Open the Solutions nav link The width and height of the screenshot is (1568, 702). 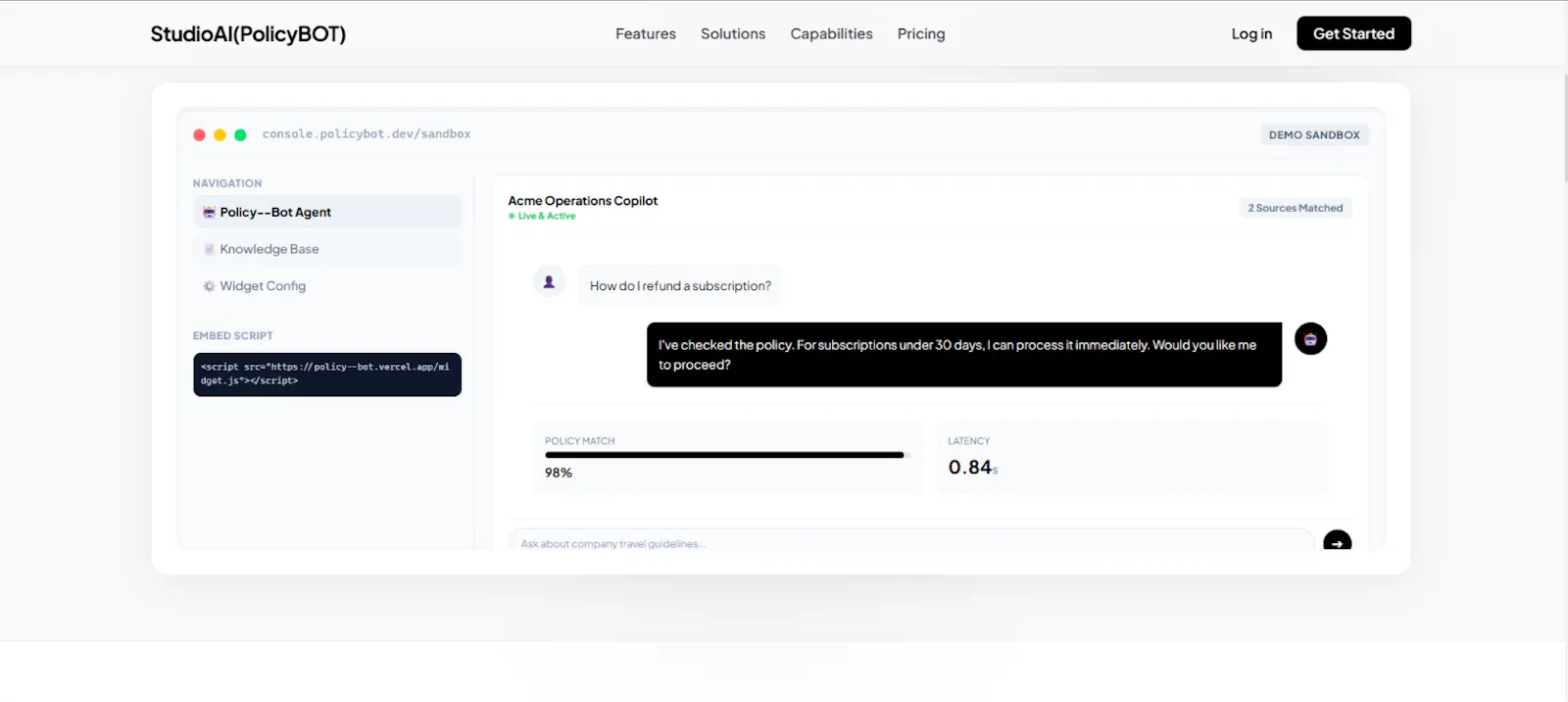click(733, 33)
